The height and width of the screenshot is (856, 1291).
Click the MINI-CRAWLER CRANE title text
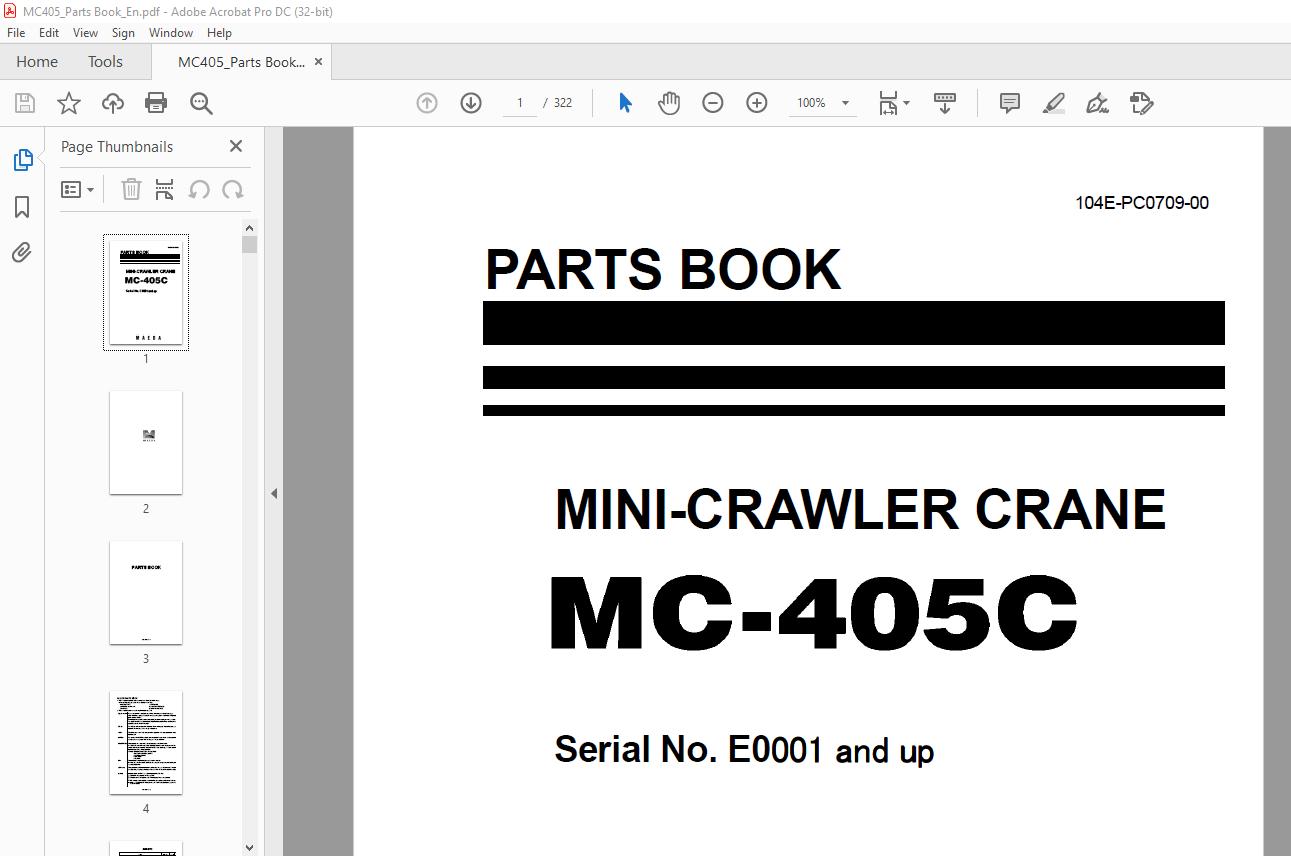tap(860, 510)
